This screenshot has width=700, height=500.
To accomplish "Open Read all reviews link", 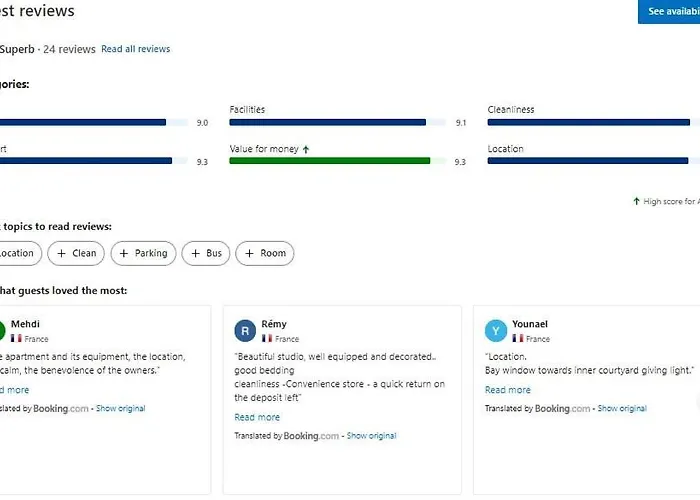I will pyautogui.click(x=135, y=49).
